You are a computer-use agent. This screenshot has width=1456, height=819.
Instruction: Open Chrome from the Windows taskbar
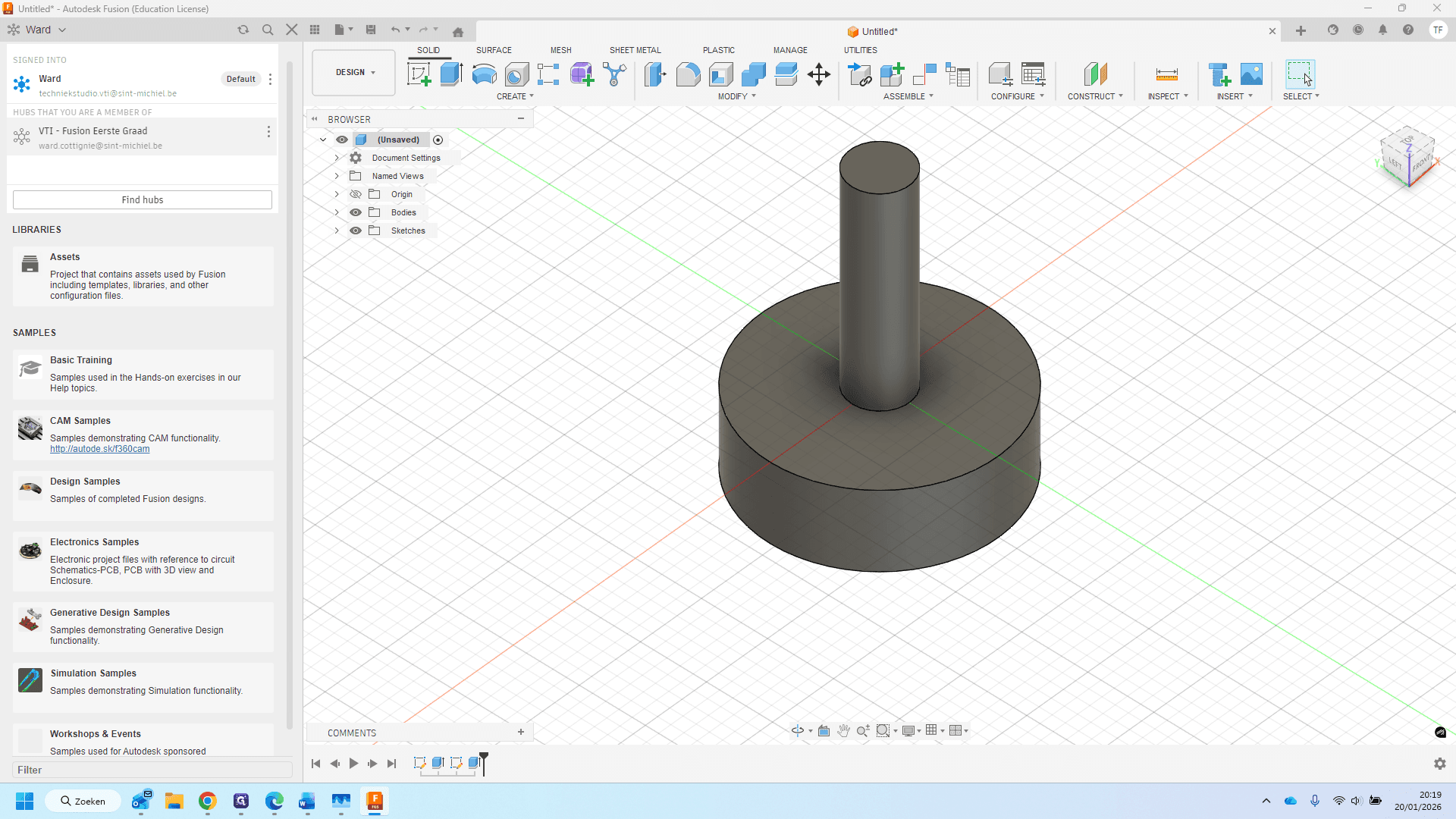pyautogui.click(x=207, y=801)
